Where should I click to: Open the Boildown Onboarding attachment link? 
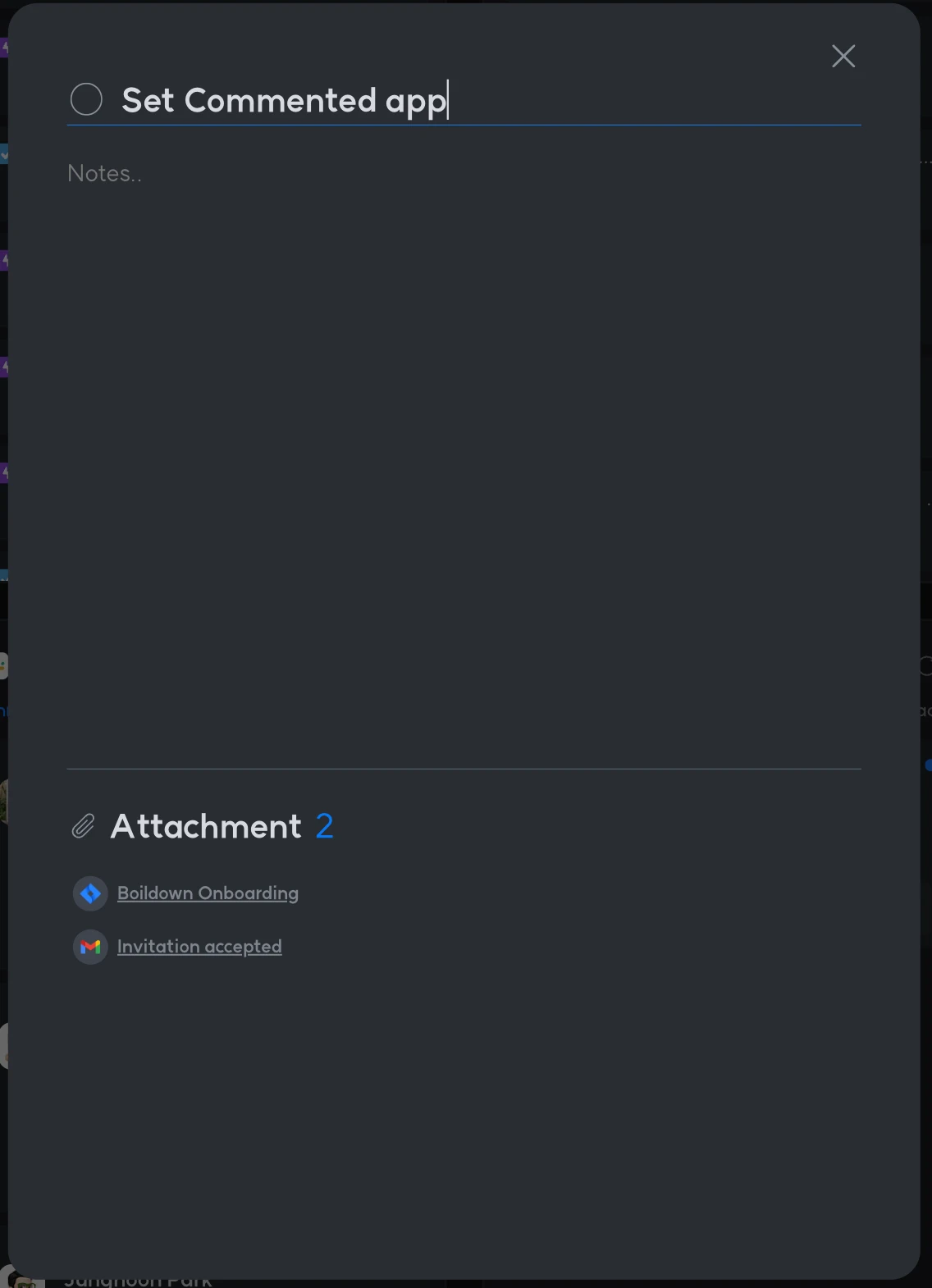pyautogui.click(x=208, y=893)
